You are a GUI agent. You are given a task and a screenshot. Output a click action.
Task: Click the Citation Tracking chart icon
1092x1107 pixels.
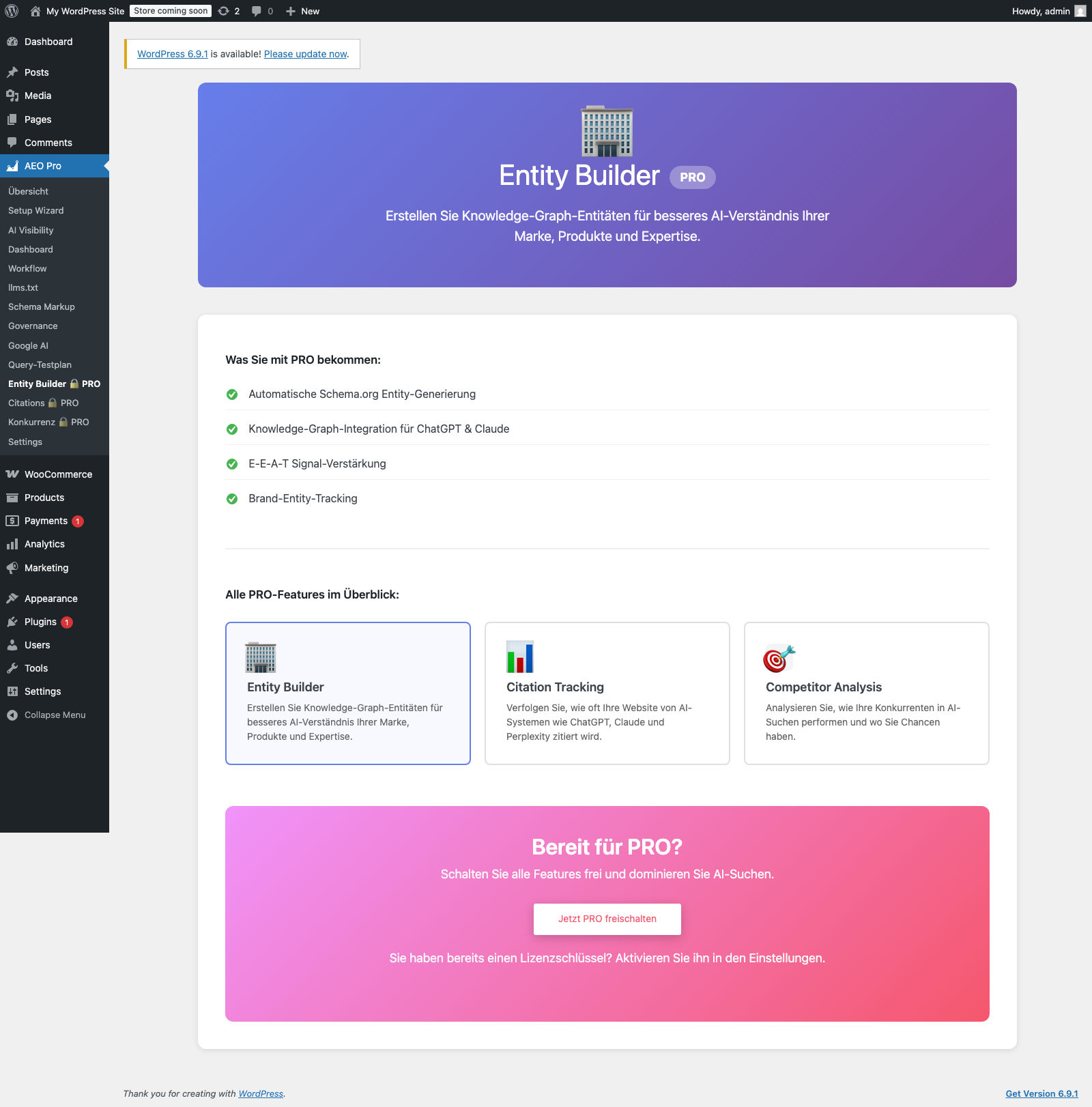click(519, 657)
